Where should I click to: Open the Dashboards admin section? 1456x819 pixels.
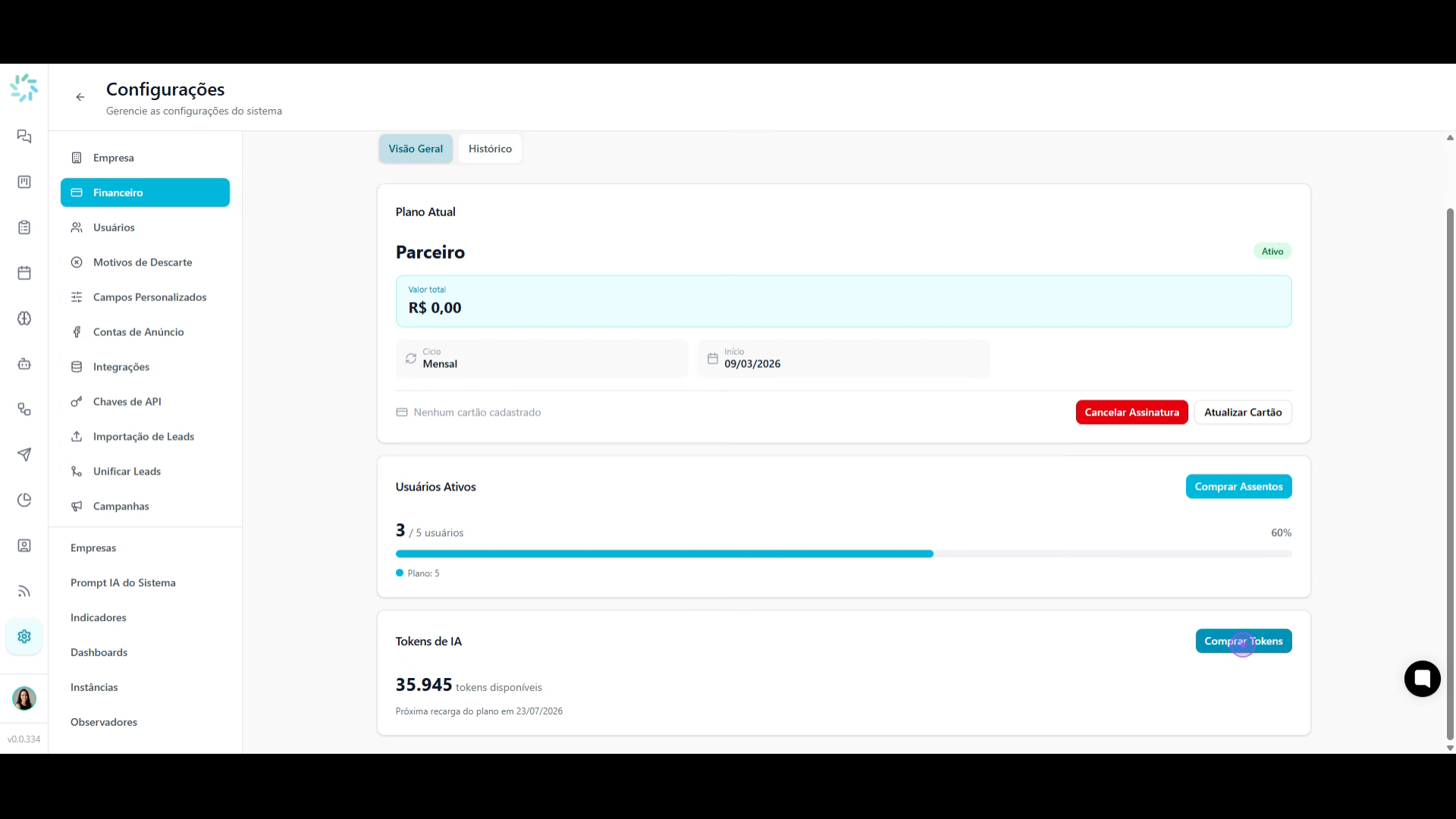point(145,652)
